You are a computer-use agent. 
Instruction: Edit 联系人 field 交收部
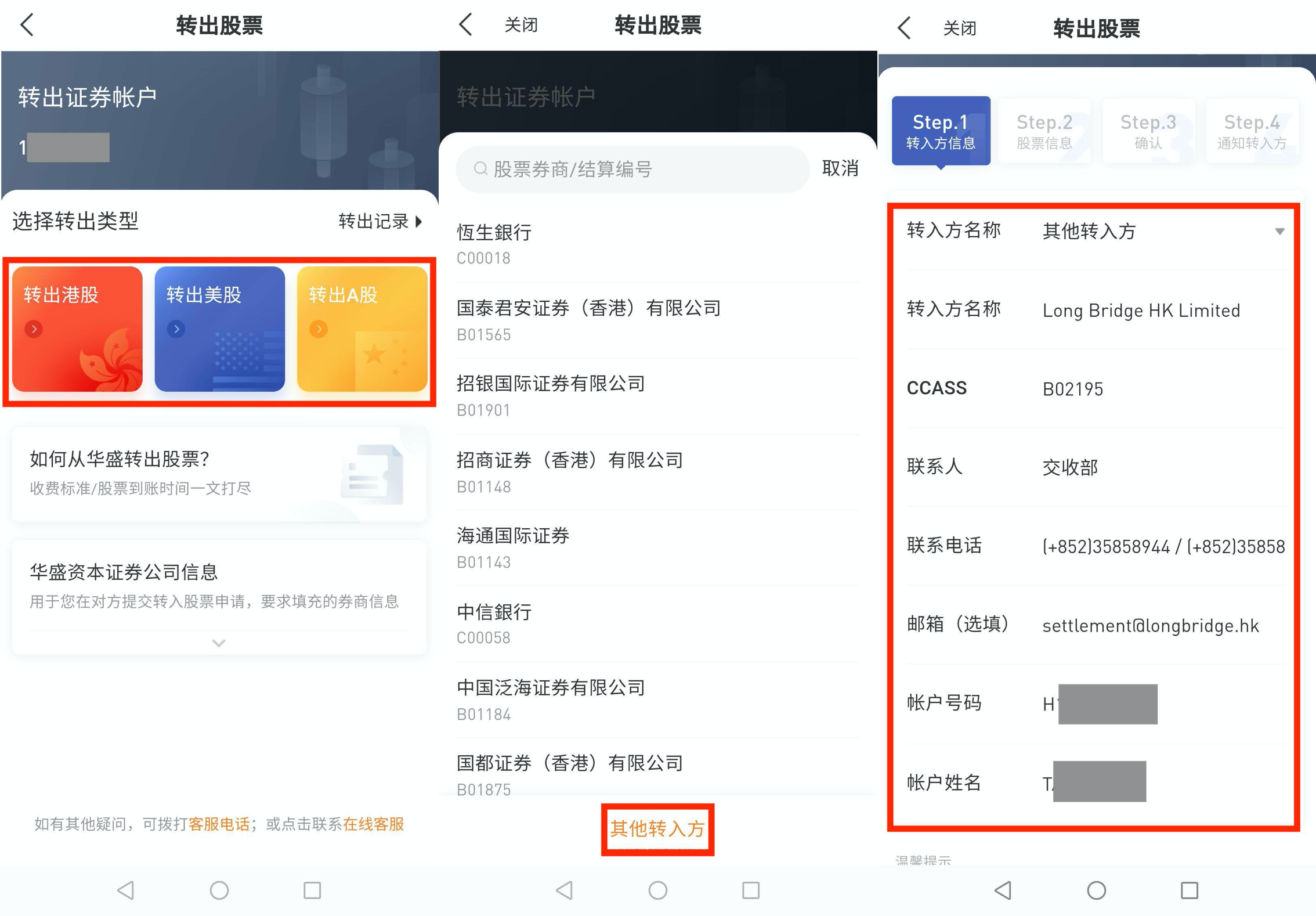pyautogui.click(x=1096, y=467)
